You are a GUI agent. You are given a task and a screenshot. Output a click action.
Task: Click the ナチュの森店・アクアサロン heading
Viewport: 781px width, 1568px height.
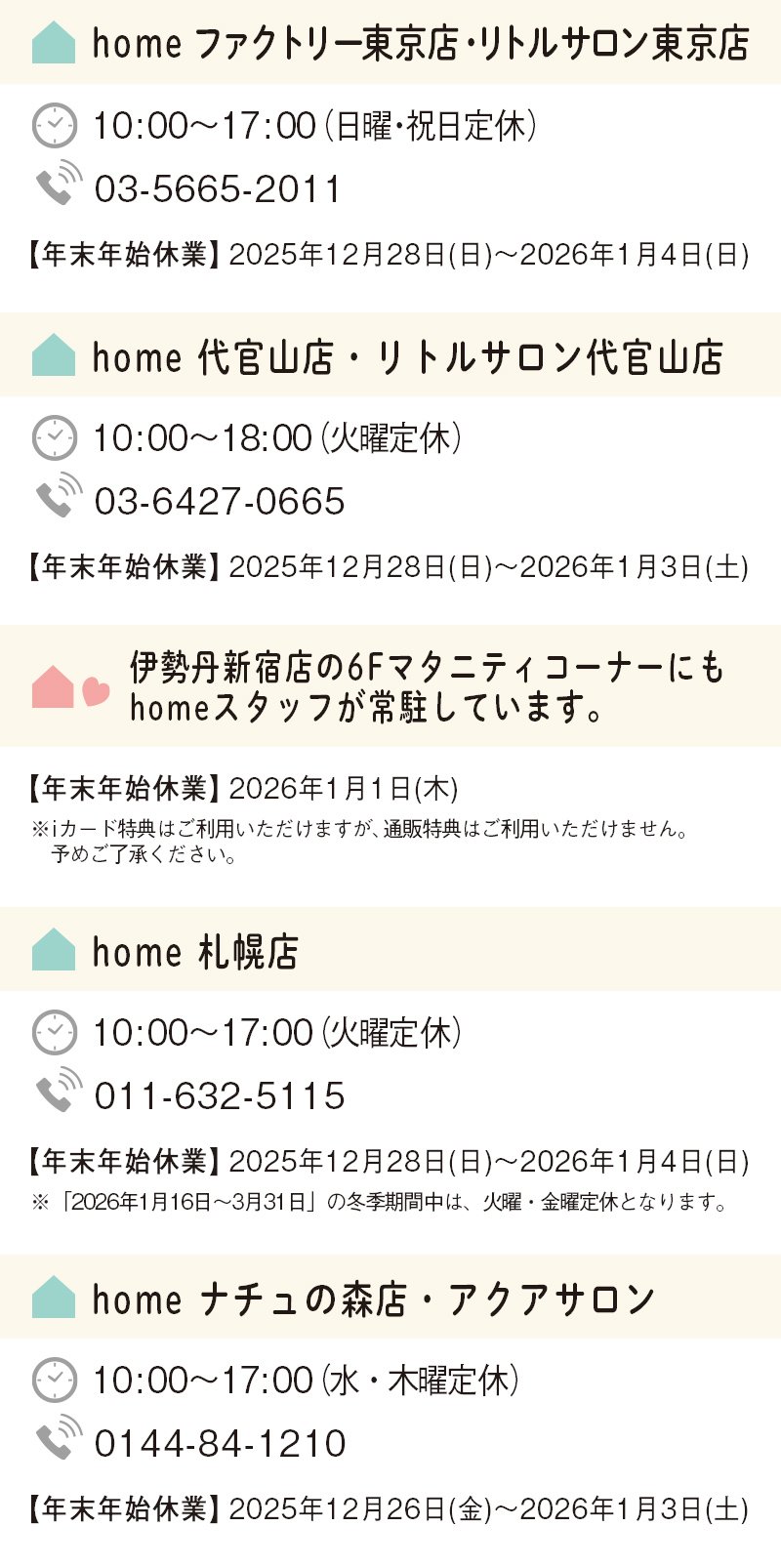[374, 1300]
